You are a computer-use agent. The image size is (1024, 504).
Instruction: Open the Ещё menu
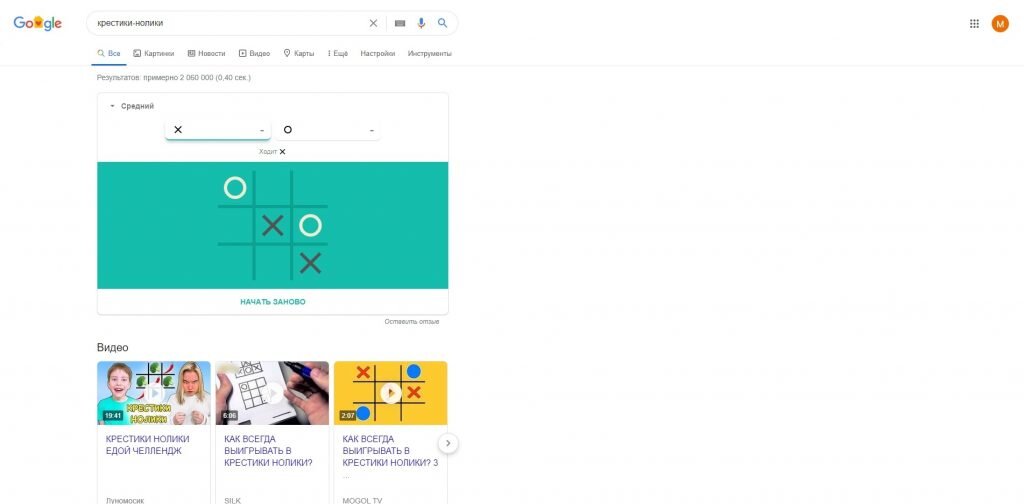pyautogui.click(x=338, y=54)
